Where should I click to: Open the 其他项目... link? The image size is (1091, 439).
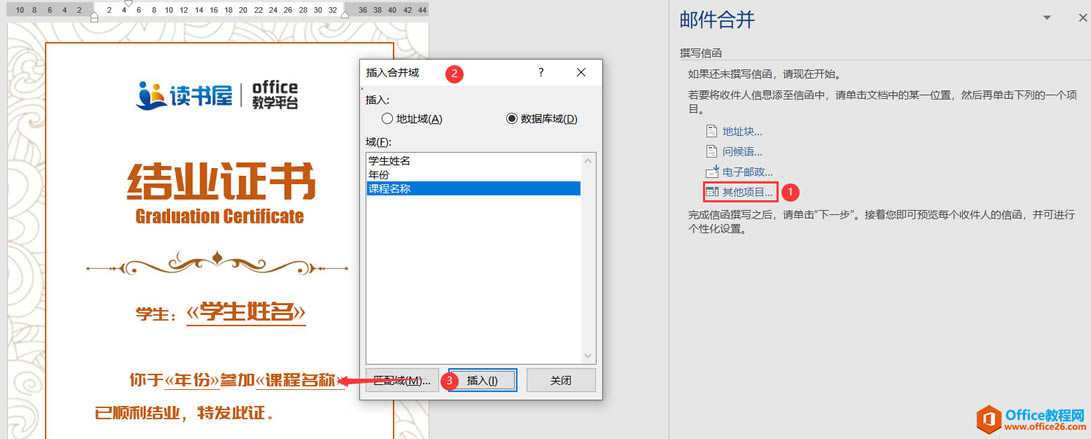pyautogui.click(x=747, y=191)
